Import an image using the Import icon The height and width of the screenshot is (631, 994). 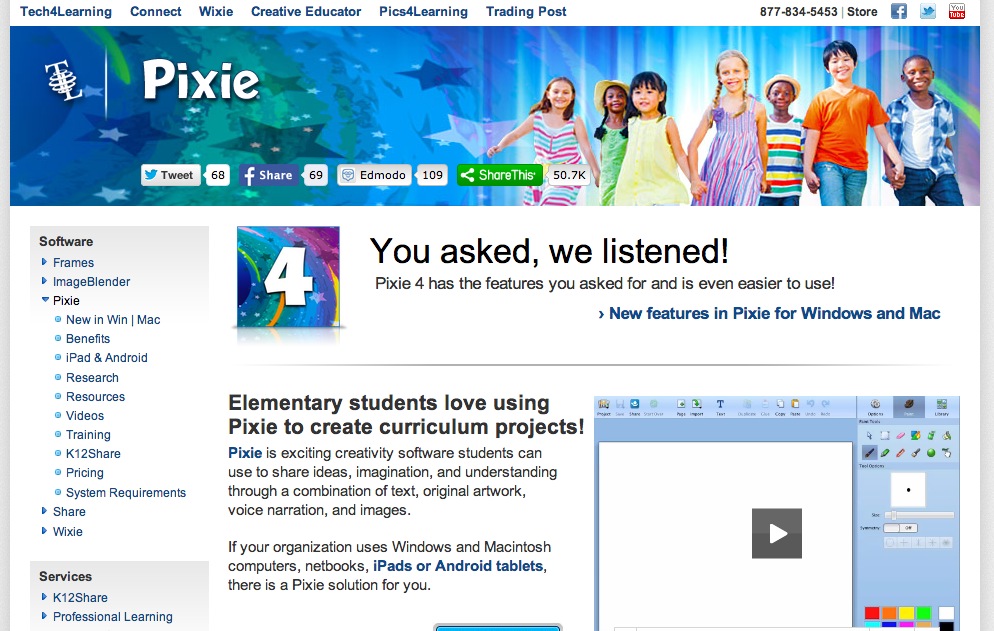coord(697,404)
